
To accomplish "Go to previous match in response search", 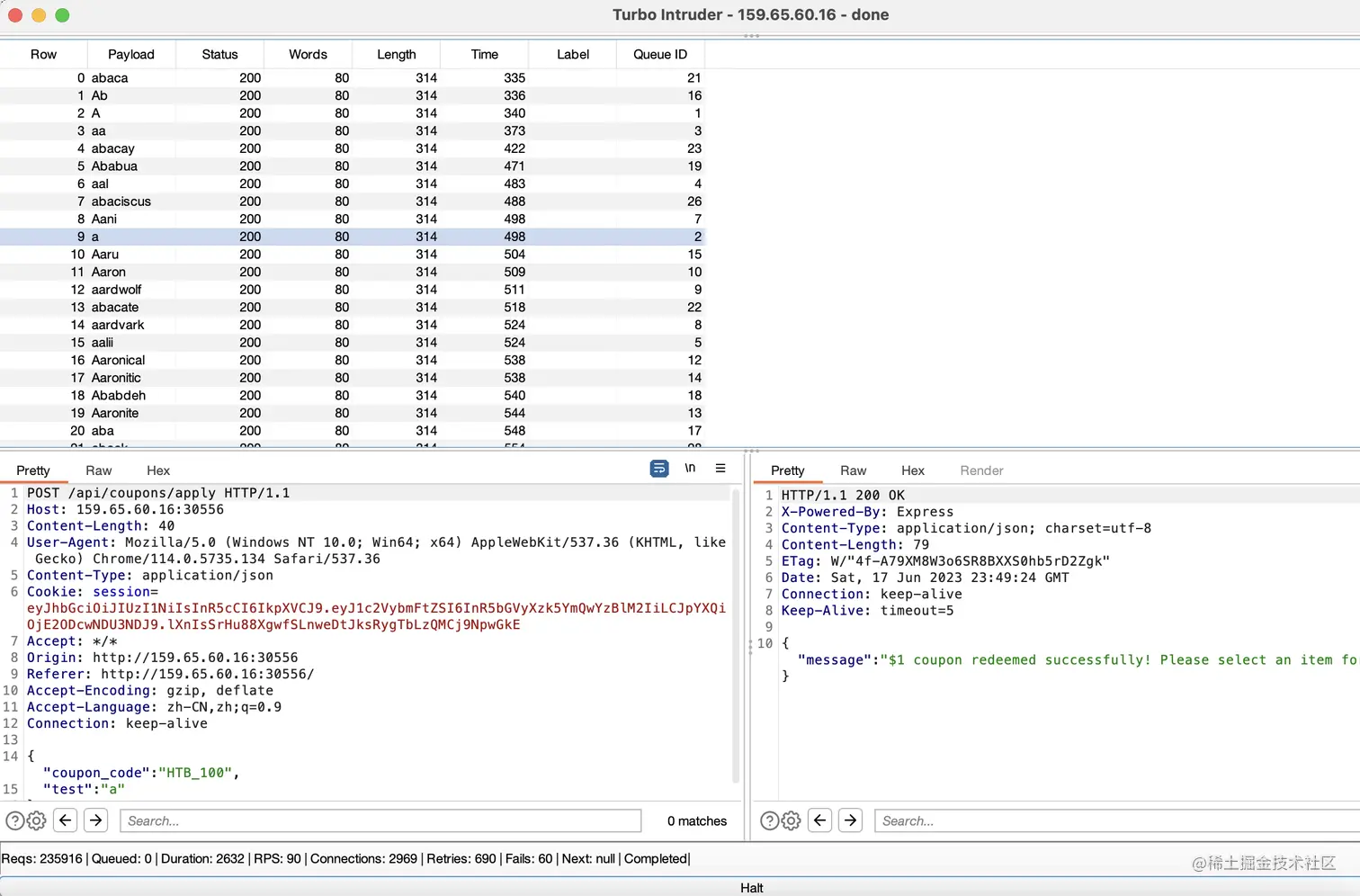I will tap(820, 820).
